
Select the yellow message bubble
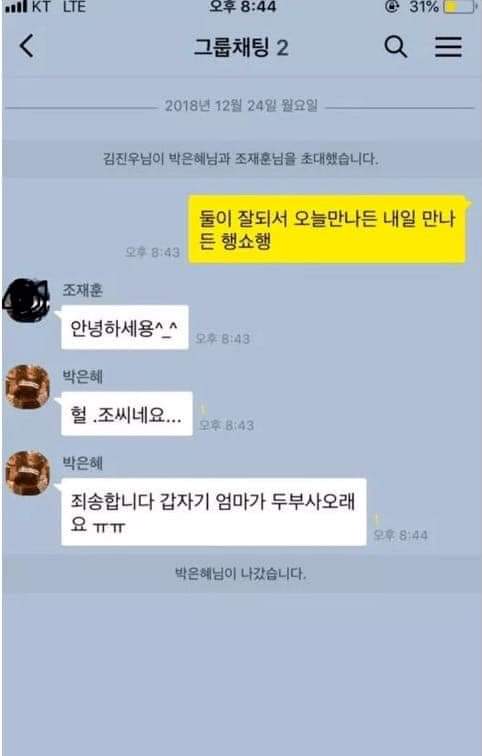[x=327, y=230]
